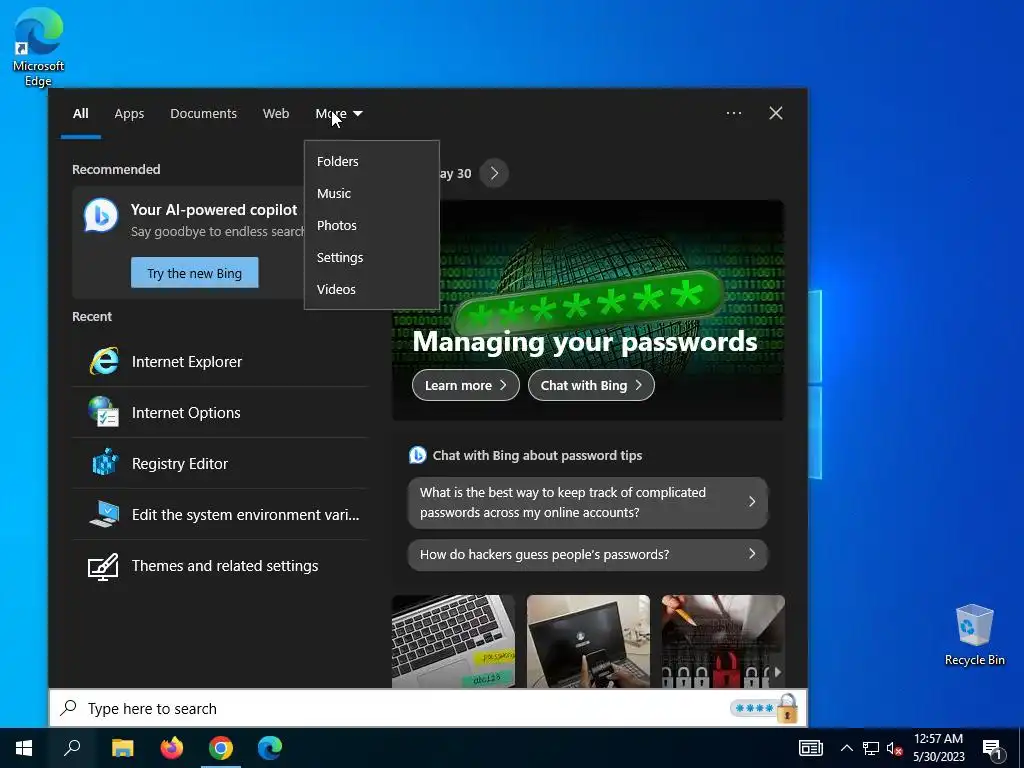Click the Learn more button
Viewport: 1024px width, 768px height.
[x=466, y=385]
